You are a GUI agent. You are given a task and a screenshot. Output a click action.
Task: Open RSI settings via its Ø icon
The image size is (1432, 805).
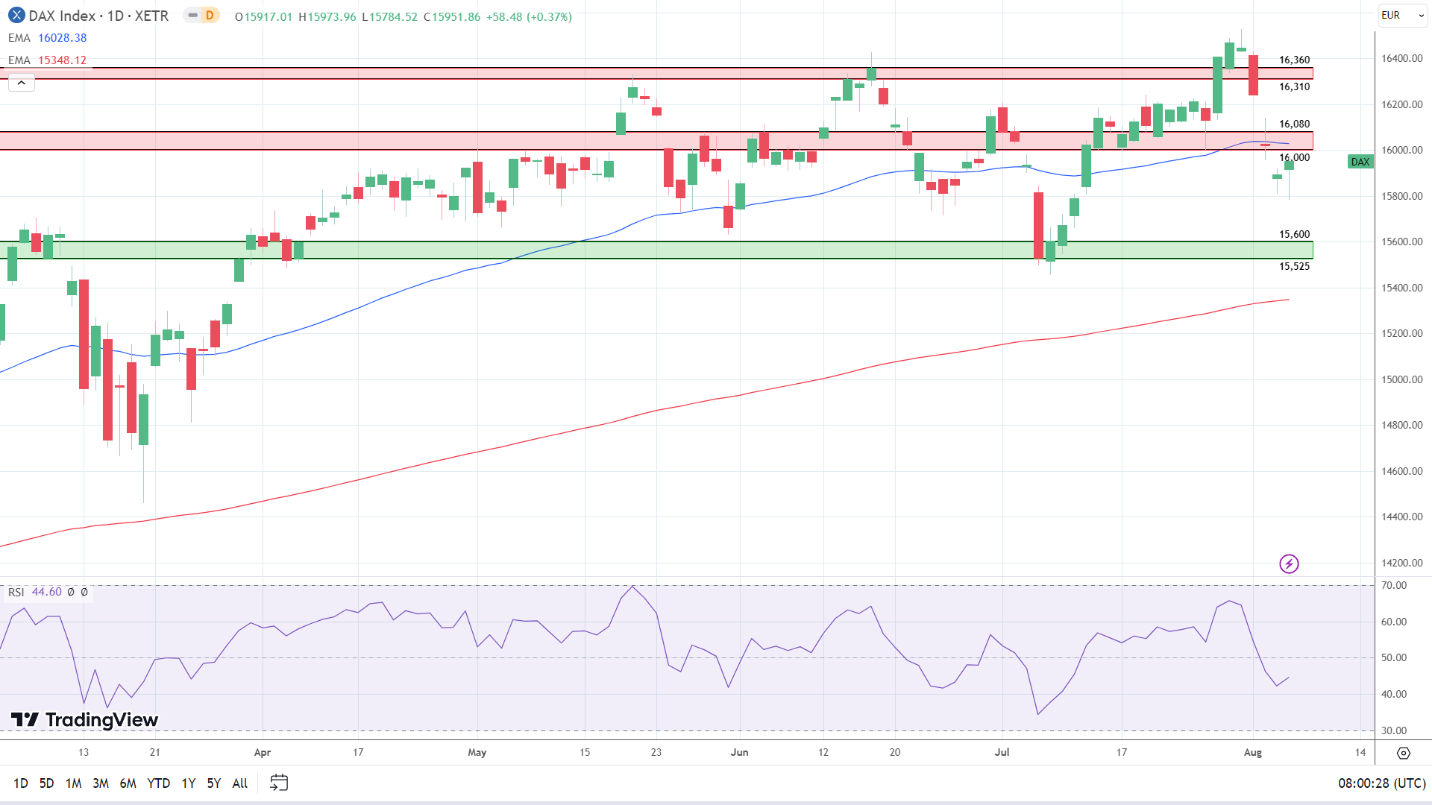click(x=70, y=592)
